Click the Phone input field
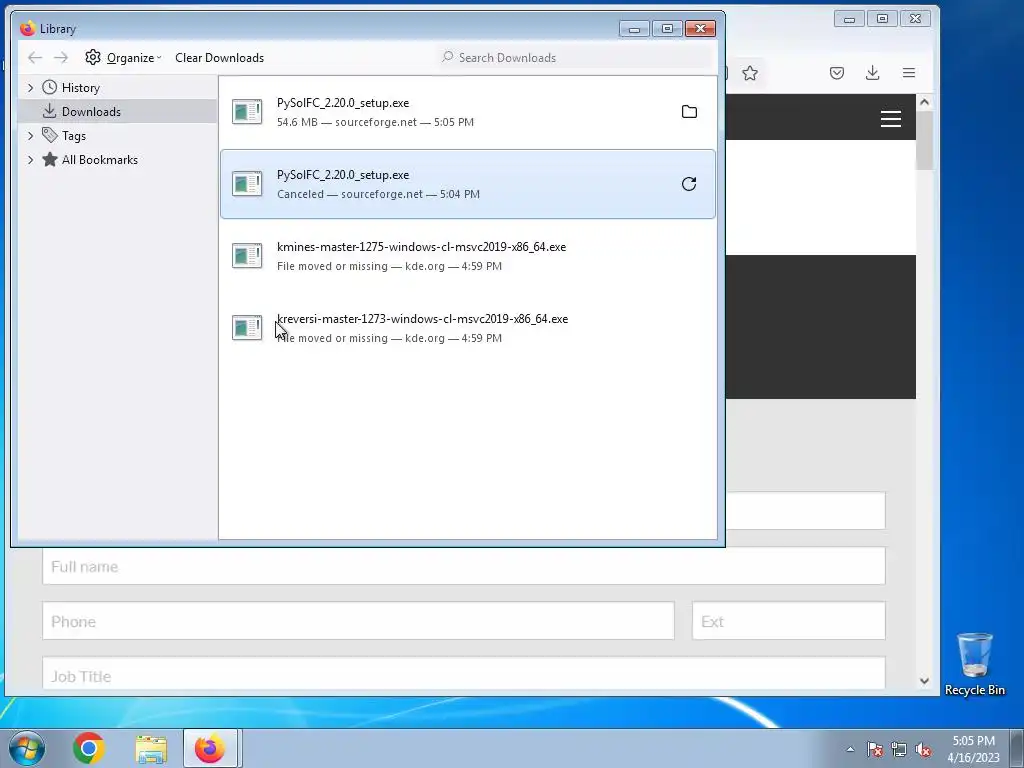 [x=358, y=621]
